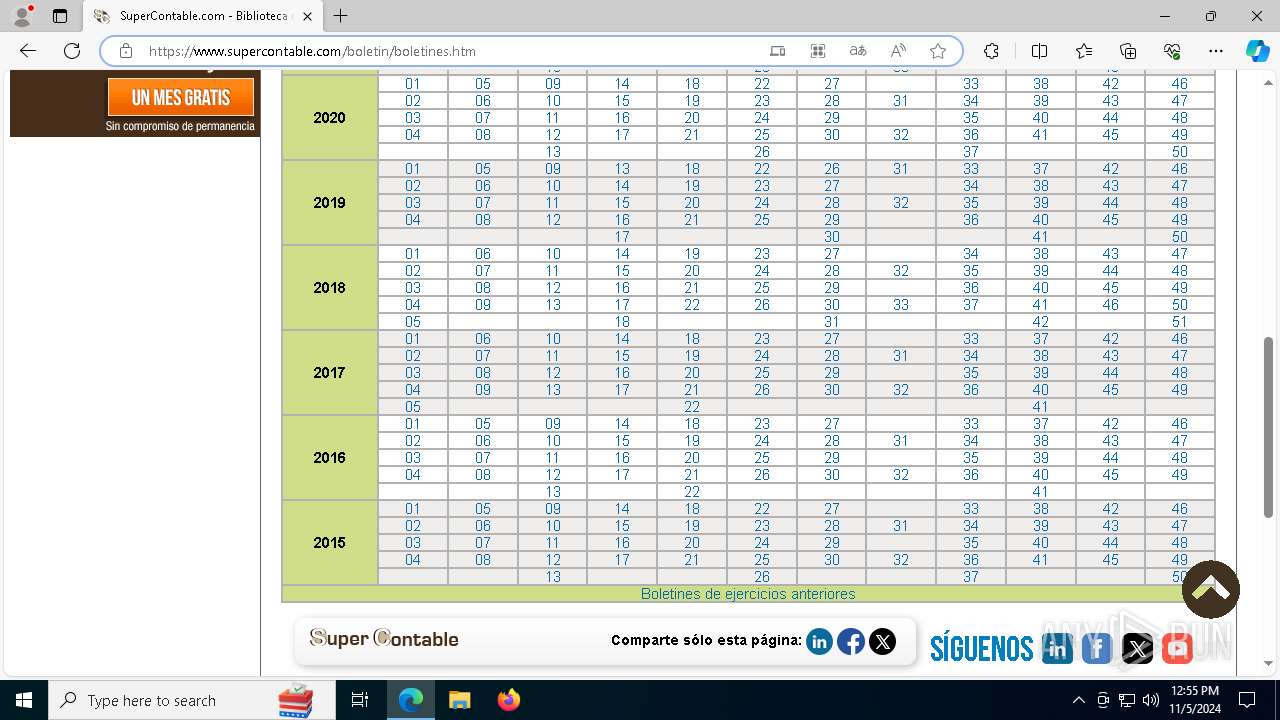1280x720 pixels.
Task: Select the 2017 year cell
Action: 330,373
